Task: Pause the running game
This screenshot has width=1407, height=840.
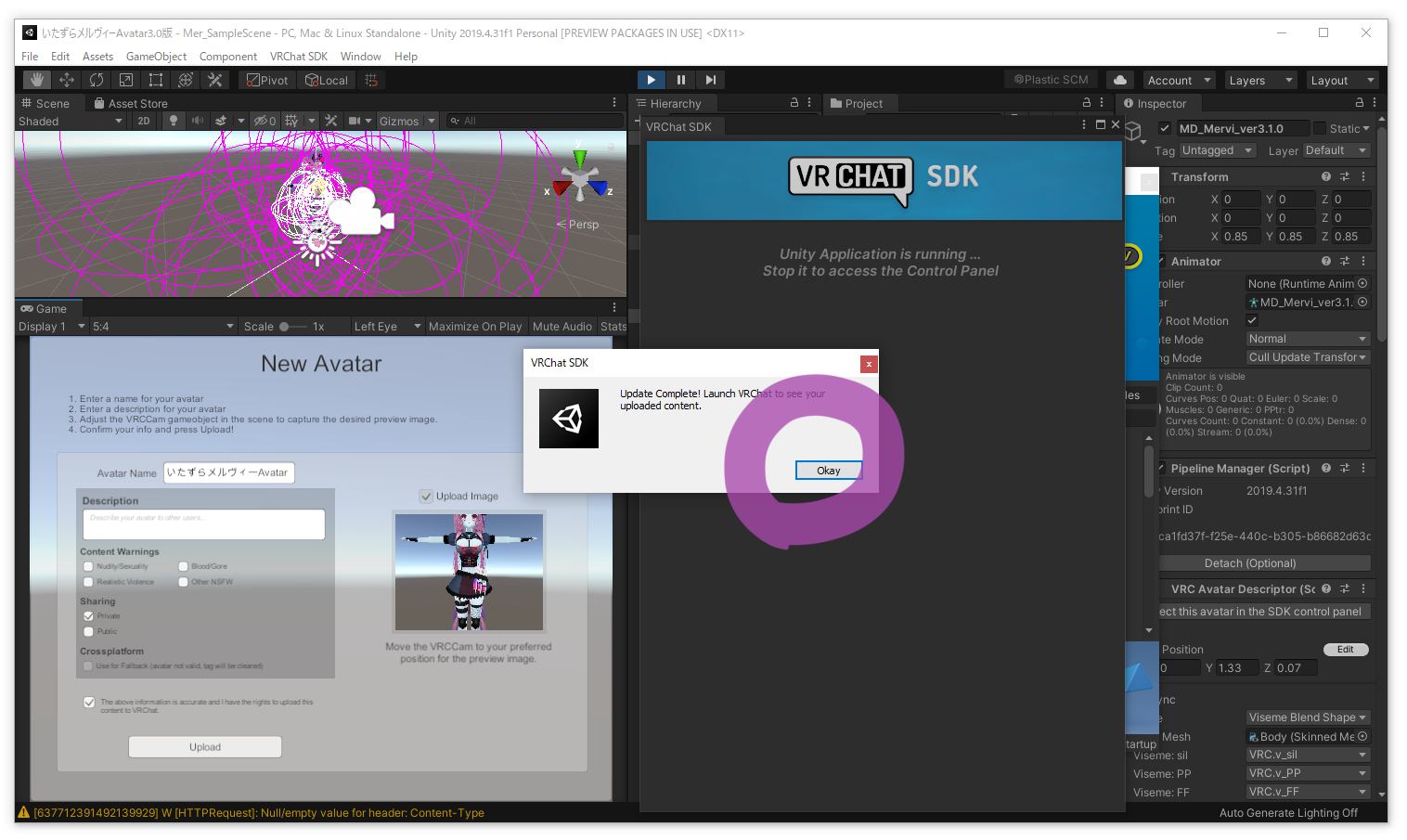Action: pos(681,80)
